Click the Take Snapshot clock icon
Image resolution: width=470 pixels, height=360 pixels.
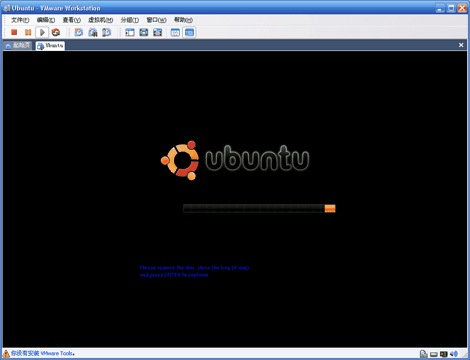[79, 32]
